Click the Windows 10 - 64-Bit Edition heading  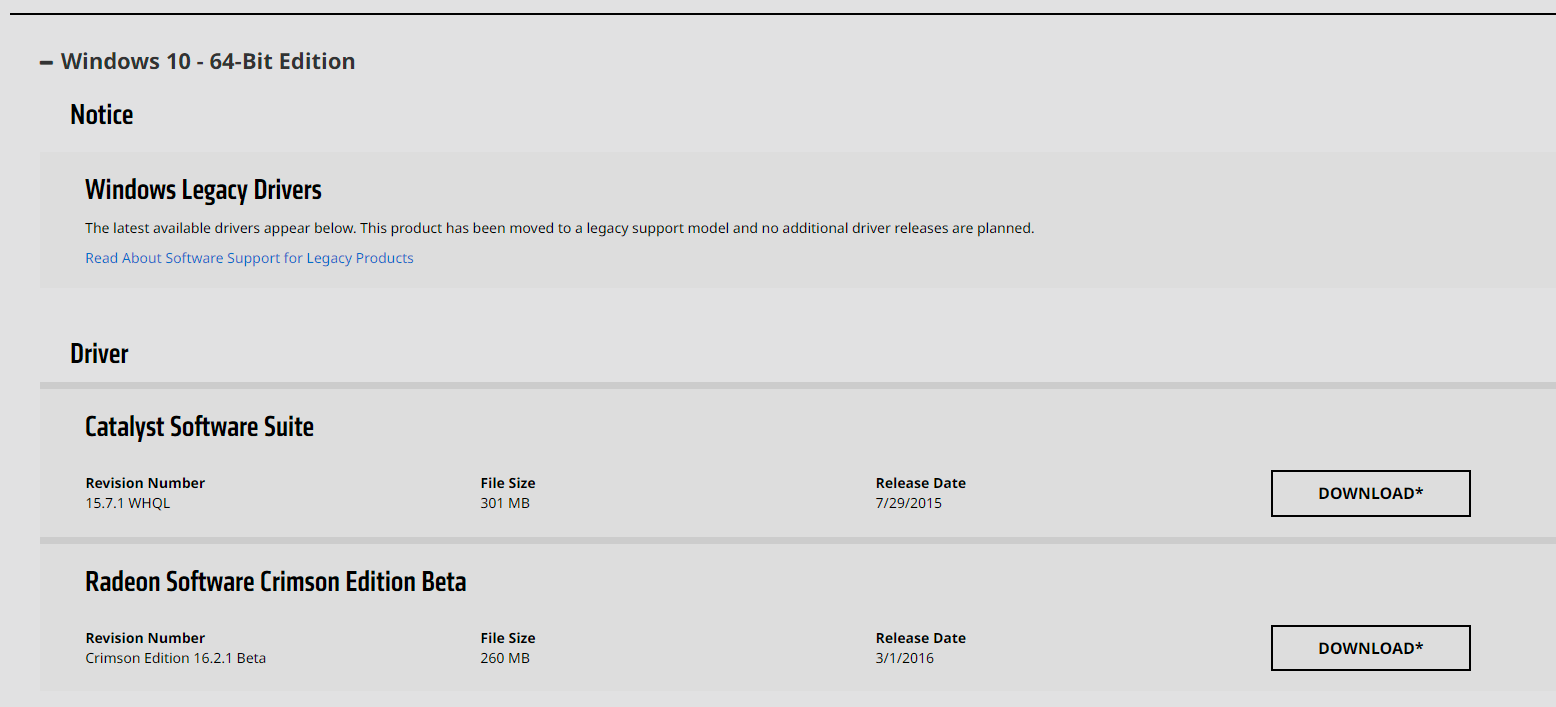point(208,61)
